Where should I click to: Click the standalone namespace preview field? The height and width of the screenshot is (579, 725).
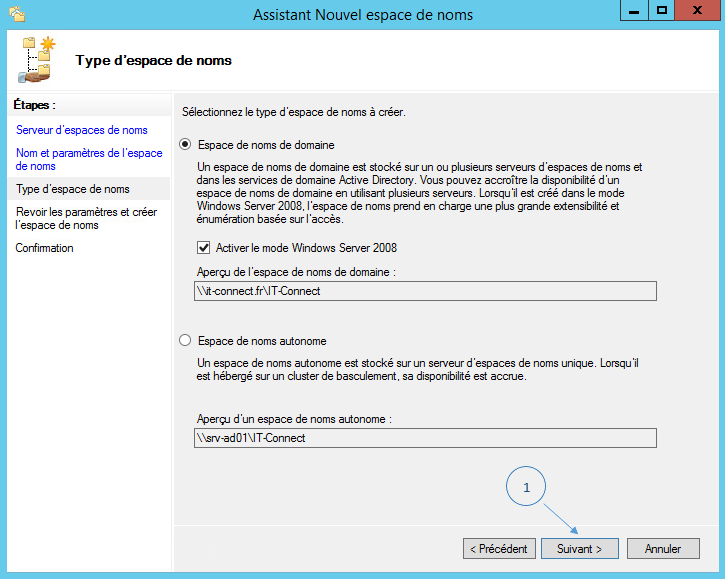425,438
